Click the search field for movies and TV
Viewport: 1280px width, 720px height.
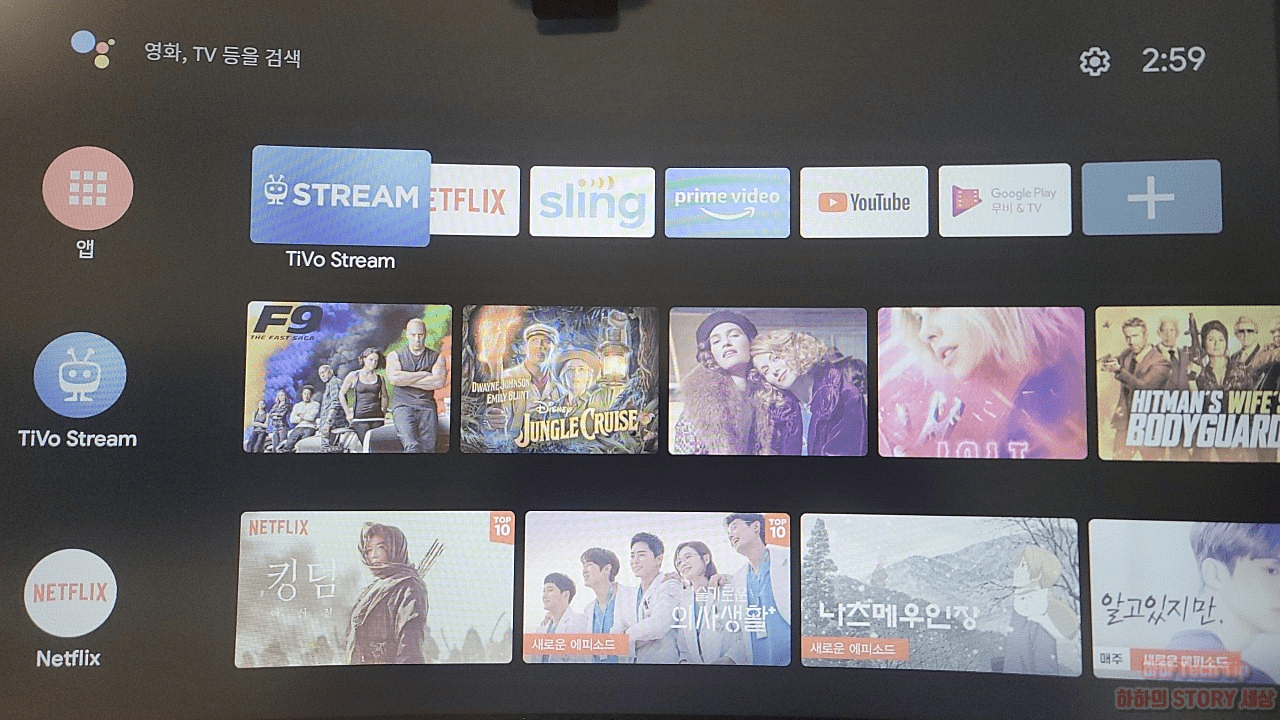pyautogui.click(x=223, y=55)
